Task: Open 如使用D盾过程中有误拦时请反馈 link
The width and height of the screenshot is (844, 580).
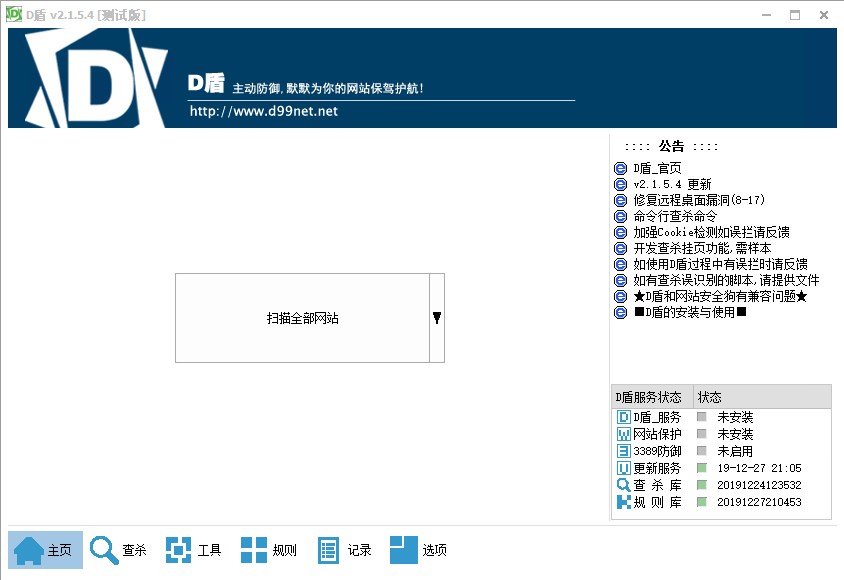Action: [x=720, y=264]
